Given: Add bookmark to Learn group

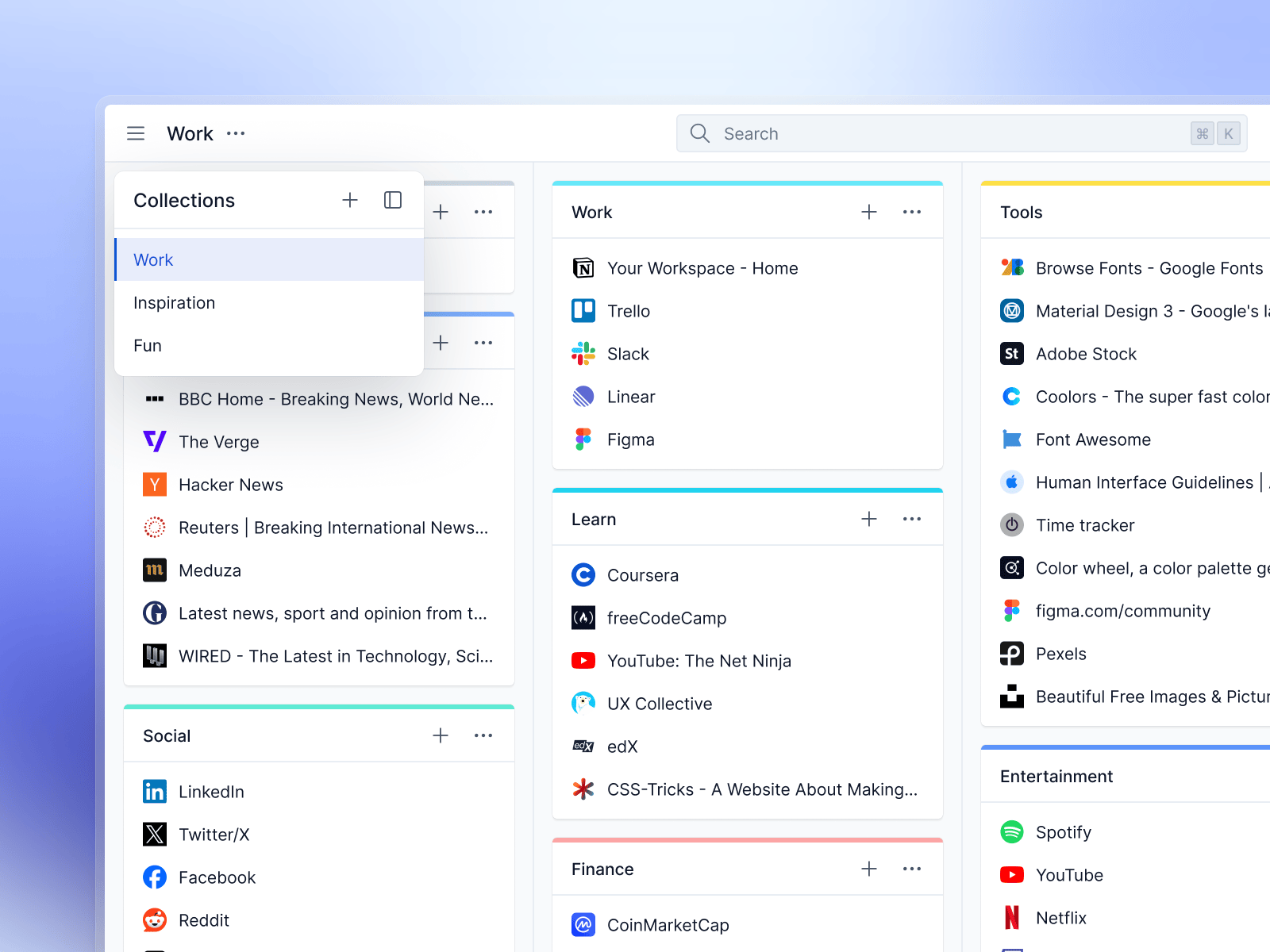Looking at the screenshot, I should (869, 519).
